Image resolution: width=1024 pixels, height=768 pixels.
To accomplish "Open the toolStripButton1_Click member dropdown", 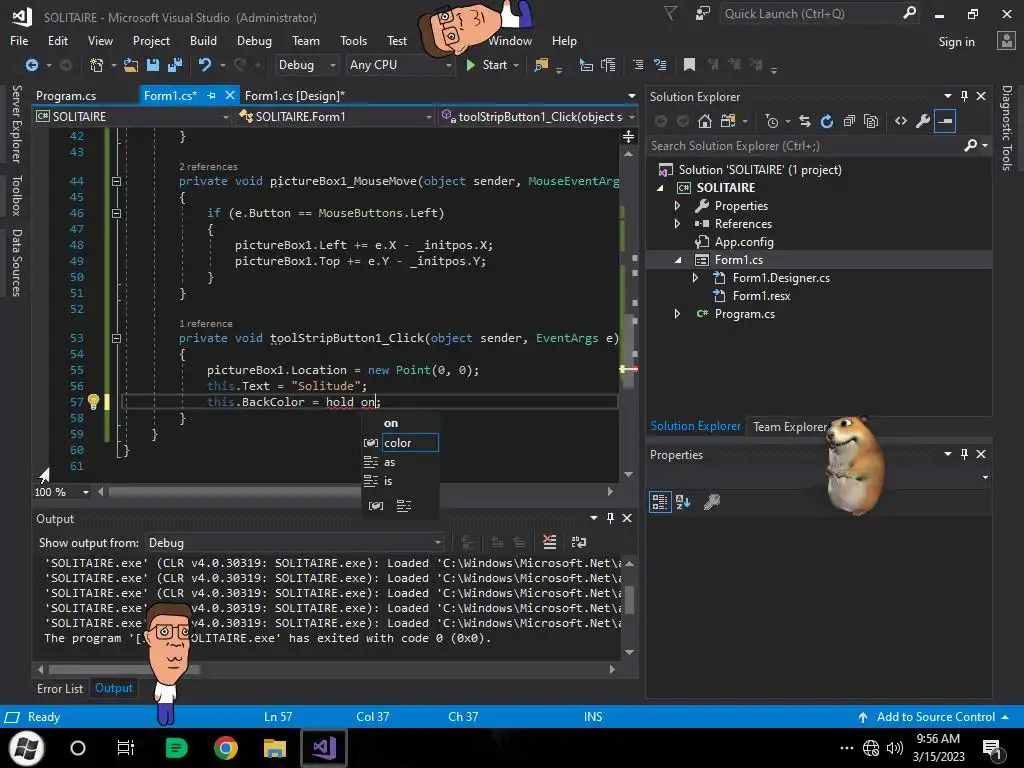I will coord(632,117).
